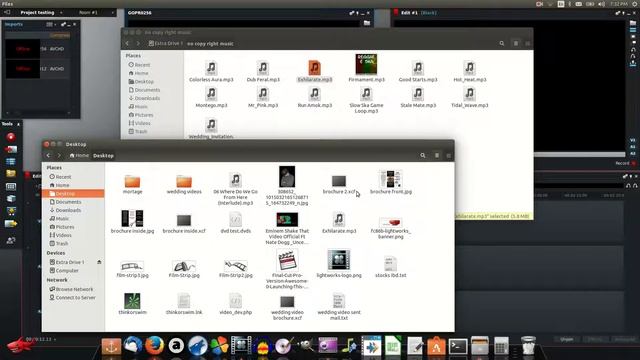Select the red Record tool in Lightworks Tools

(x=11, y=137)
